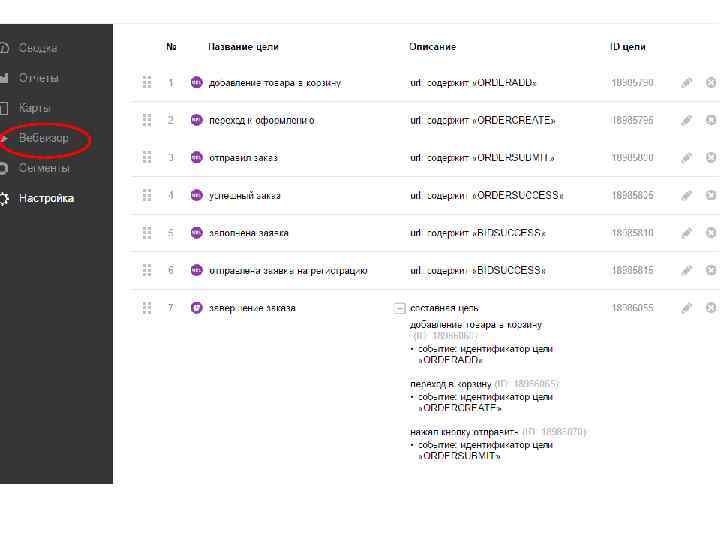Screen dimensions: 720x540
Task: Go to Сводка section
Action: click(38, 48)
